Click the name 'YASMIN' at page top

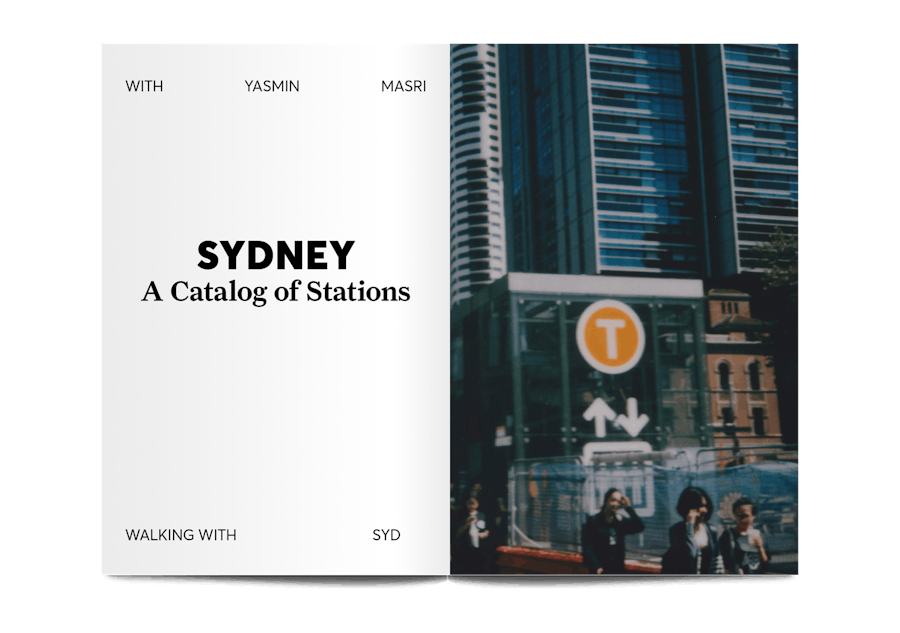click(271, 86)
